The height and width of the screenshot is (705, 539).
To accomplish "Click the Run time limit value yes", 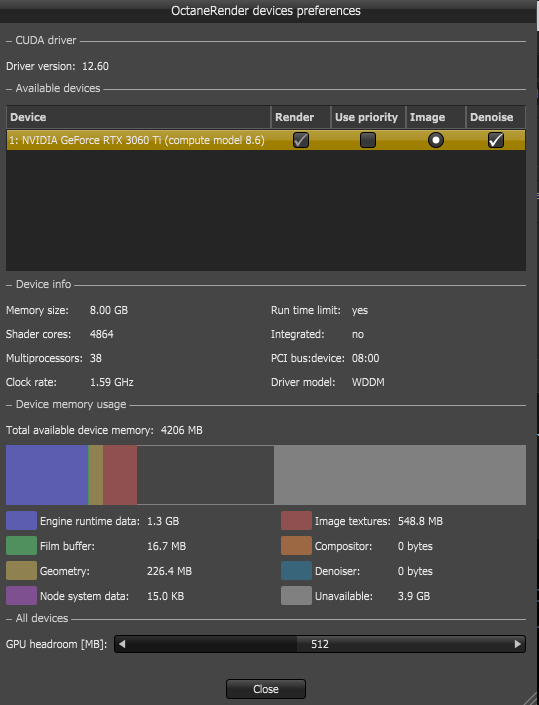I will point(360,310).
